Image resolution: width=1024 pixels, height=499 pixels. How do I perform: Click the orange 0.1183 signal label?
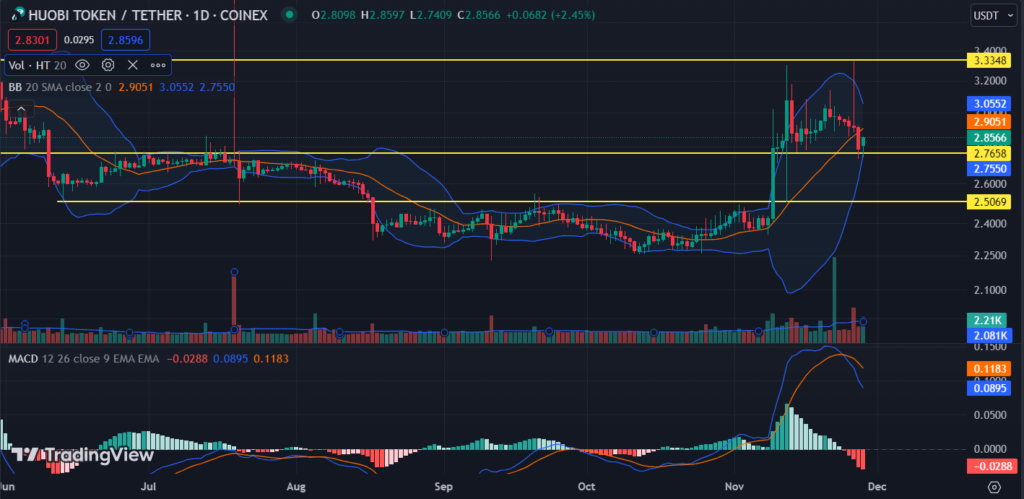pyautogui.click(x=988, y=369)
